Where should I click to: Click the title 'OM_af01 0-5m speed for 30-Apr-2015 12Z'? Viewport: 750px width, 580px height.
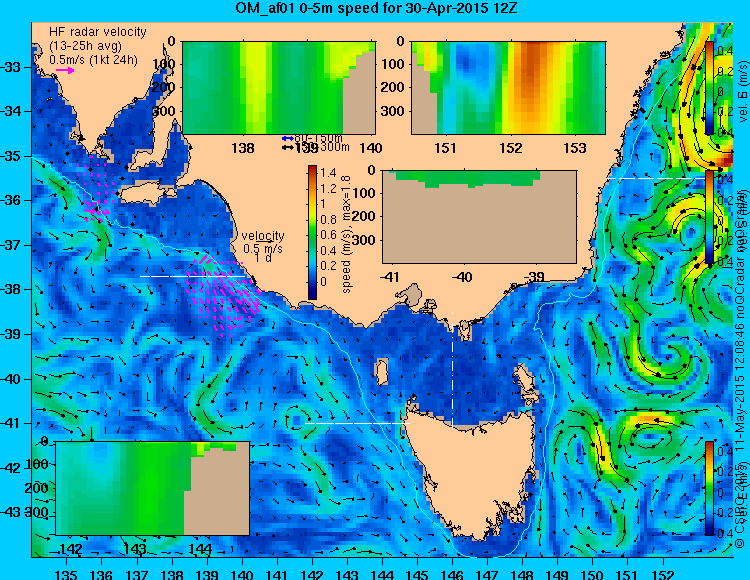pos(376,8)
